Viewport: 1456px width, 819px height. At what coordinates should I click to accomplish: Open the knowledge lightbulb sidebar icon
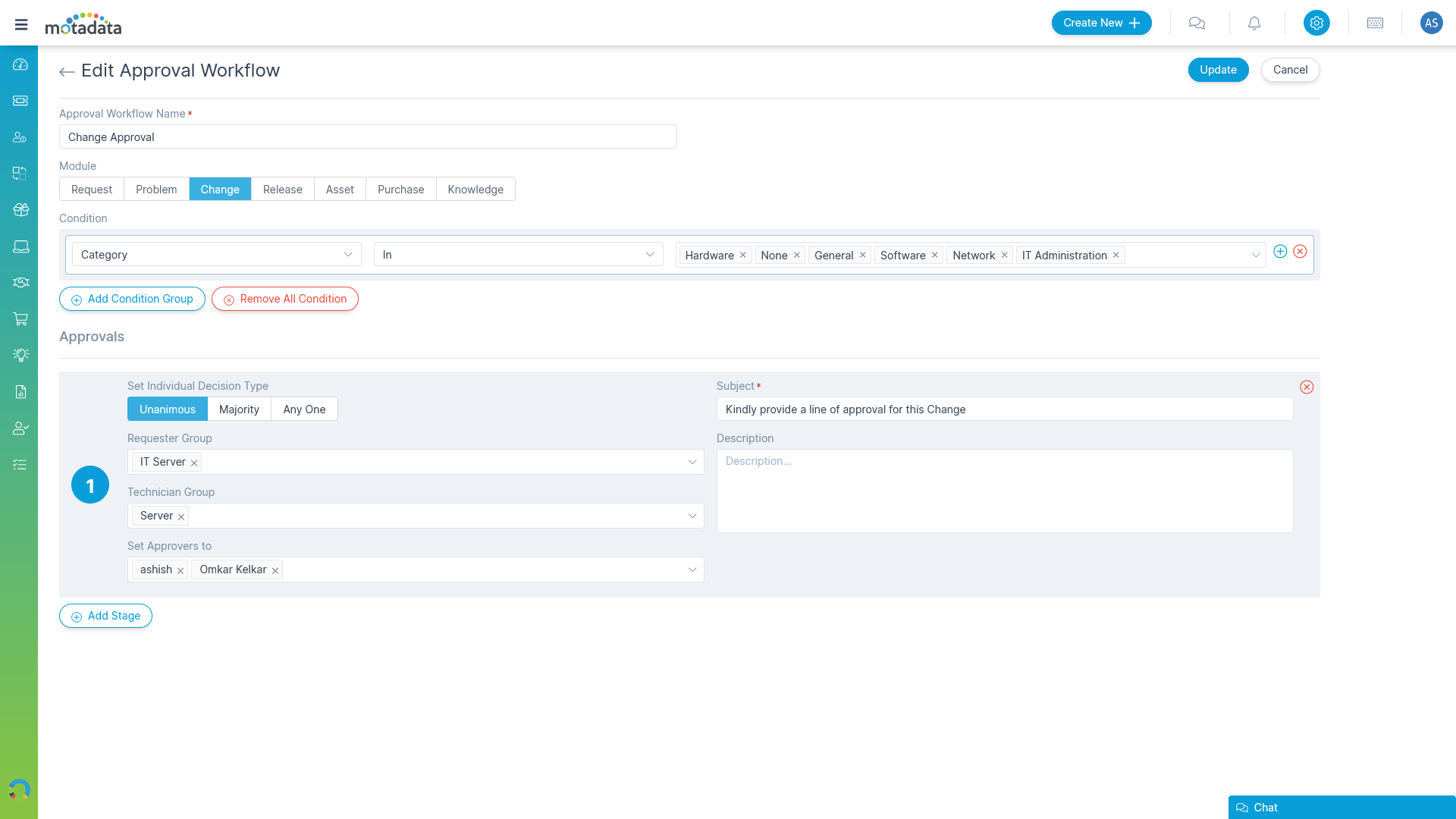click(20, 355)
